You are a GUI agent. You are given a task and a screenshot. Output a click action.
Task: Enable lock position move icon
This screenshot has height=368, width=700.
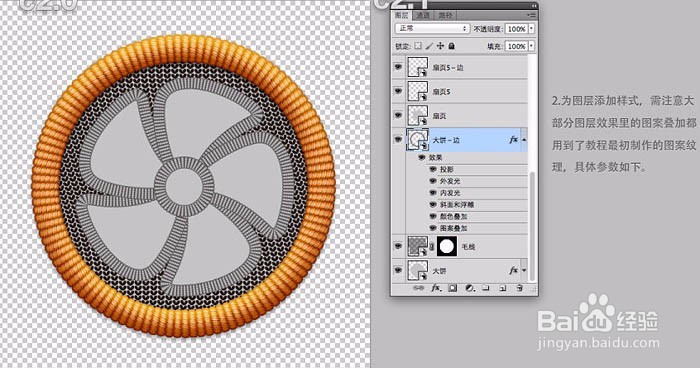(440, 46)
